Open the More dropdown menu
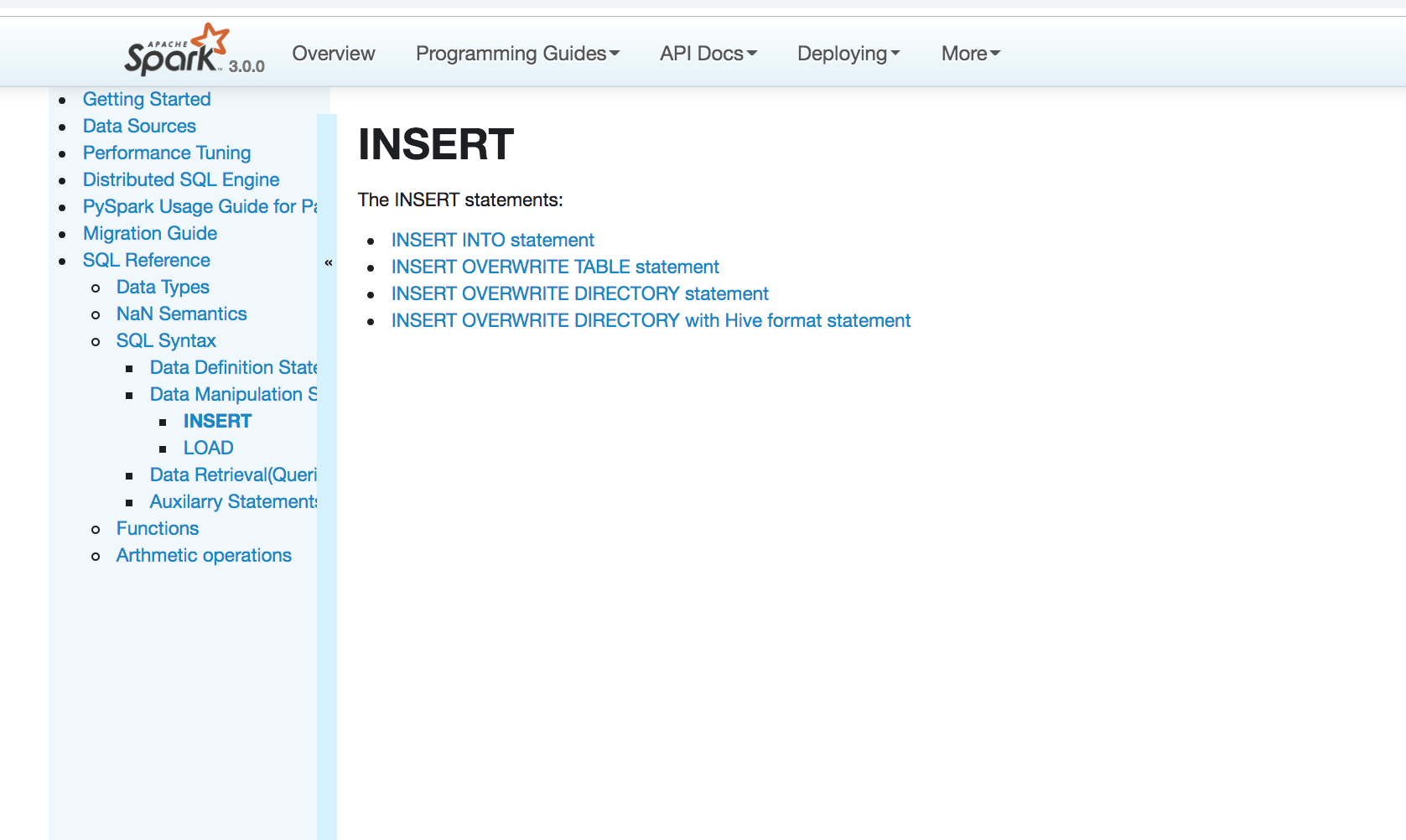The height and width of the screenshot is (840, 1406). (971, 54)
